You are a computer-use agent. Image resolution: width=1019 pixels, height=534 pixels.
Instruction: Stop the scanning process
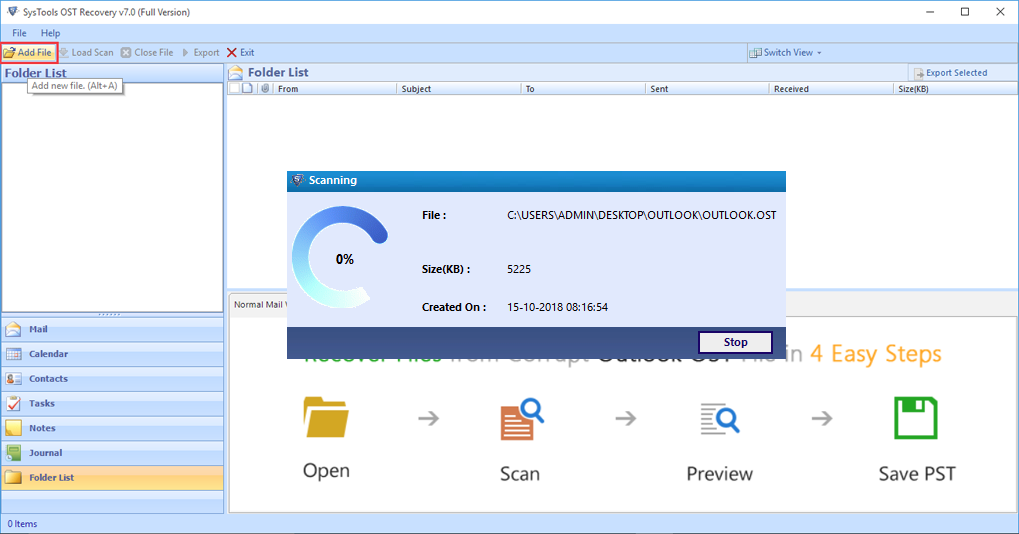(x=735, y=342)
